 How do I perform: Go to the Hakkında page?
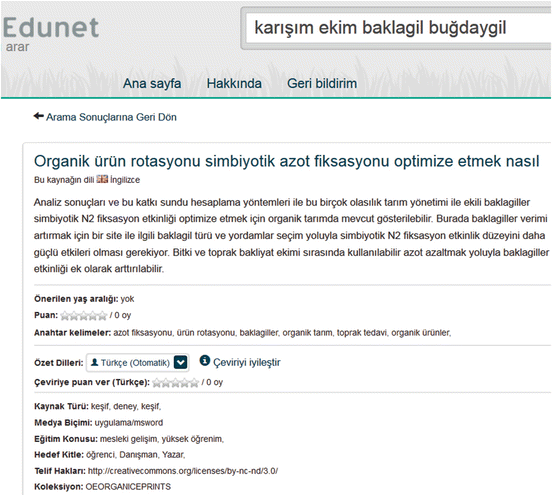pos(234,84)
